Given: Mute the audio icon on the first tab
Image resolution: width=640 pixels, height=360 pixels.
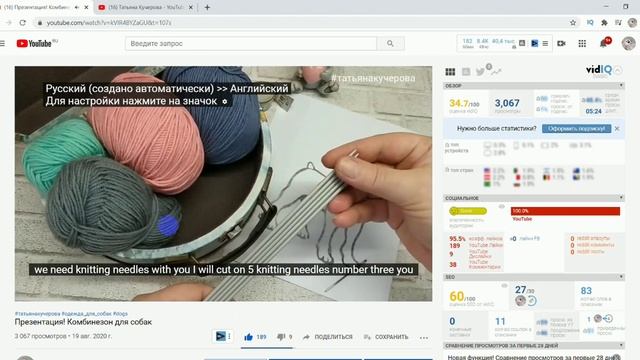Looking at the screenshot, I should 76,7.
